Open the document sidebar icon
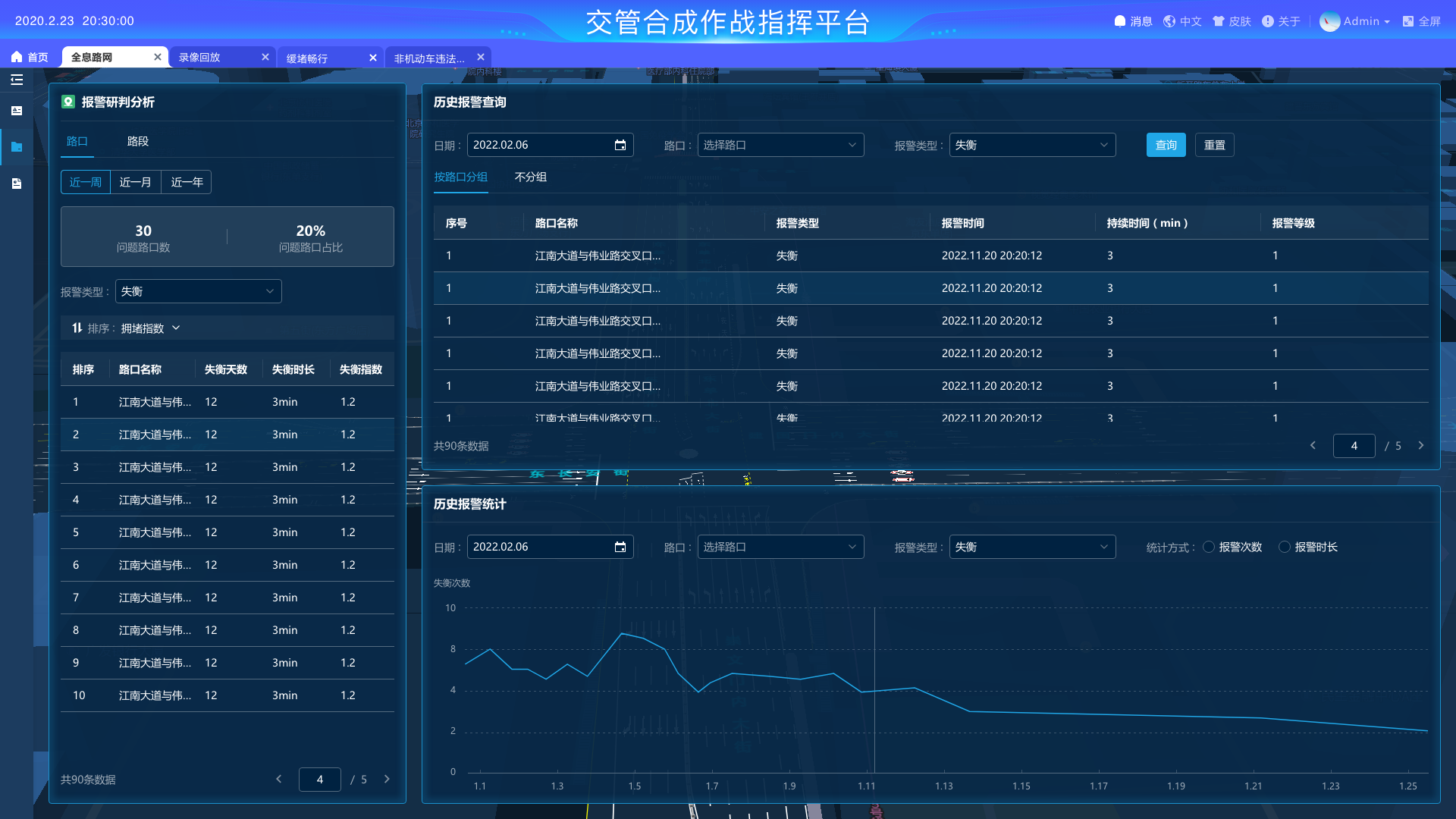The image size is (1456, 819). pos(17,184)
